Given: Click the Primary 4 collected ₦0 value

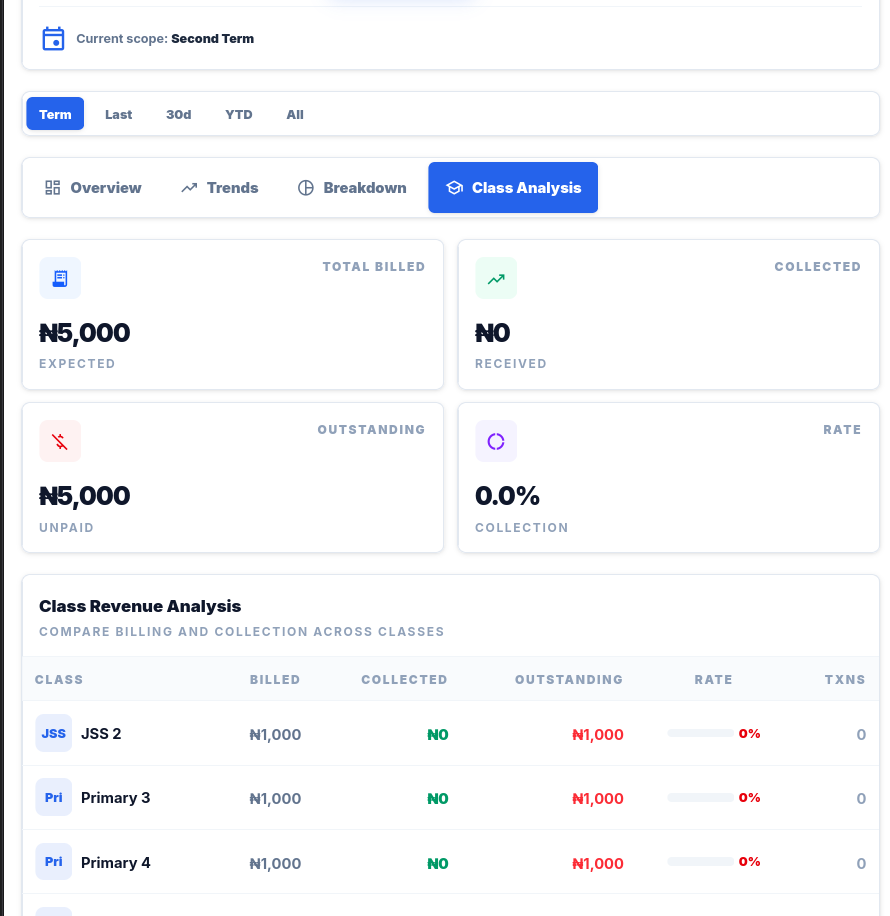Looking at the screenshot, I should [x=438, y=863].
